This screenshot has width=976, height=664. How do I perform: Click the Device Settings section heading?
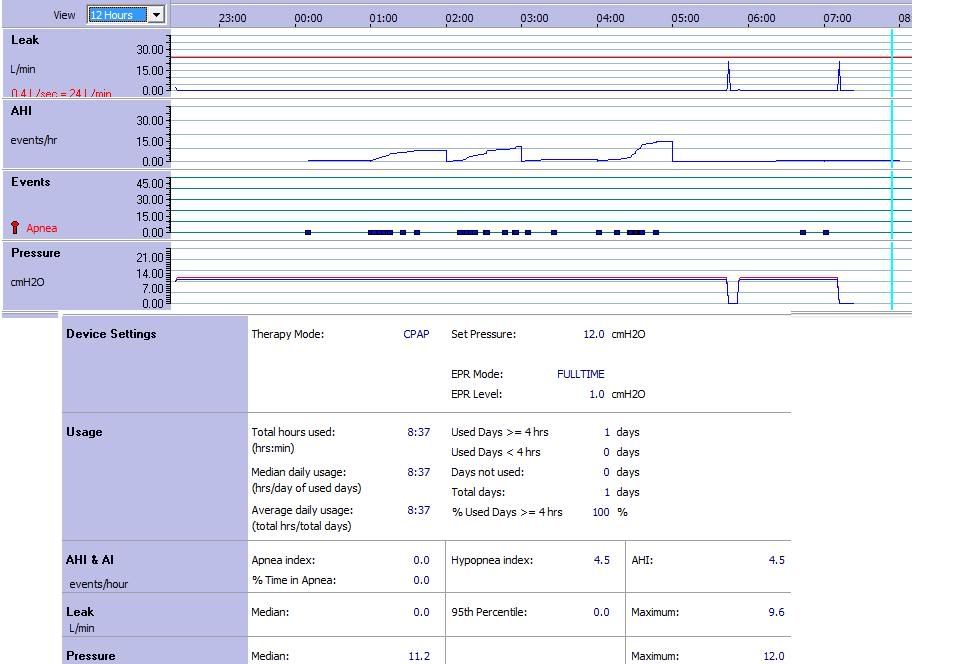[111, 334]
